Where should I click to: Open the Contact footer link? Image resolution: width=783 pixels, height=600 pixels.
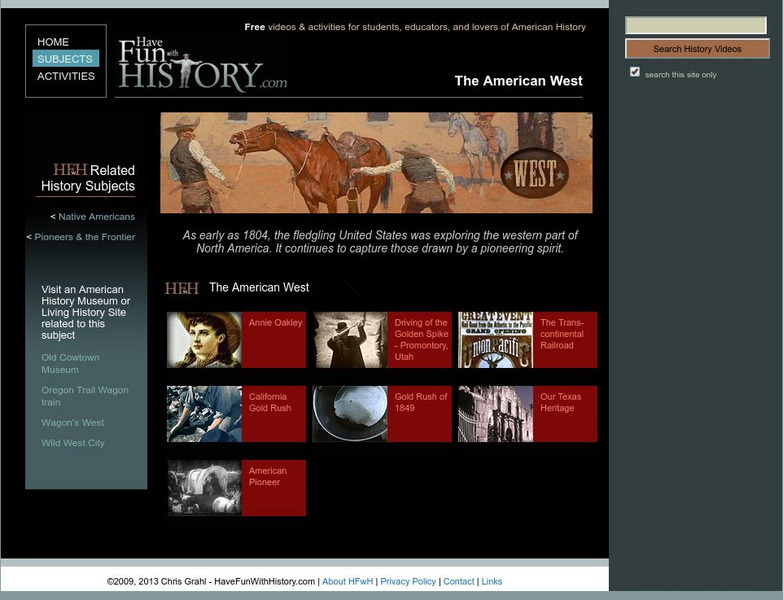pos(459,582)
